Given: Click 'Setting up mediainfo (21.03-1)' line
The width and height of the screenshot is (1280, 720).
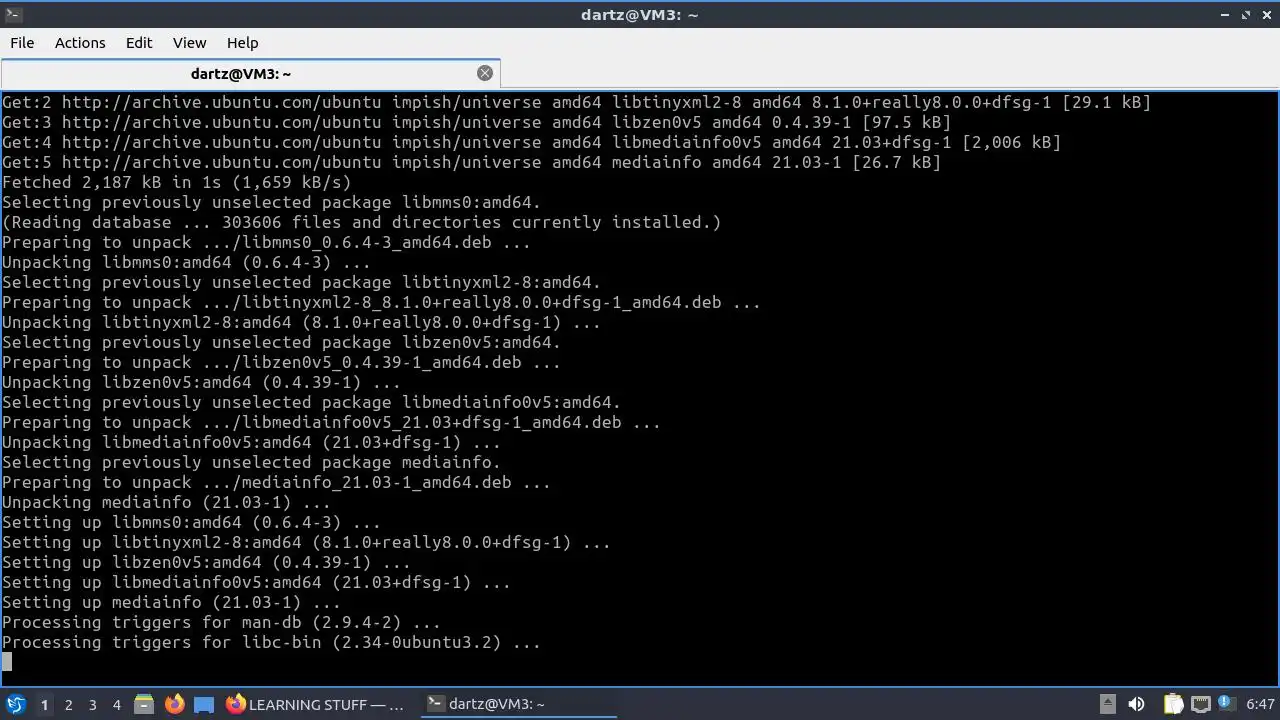Looking at the screenshot, I should [x=171, y=602].
